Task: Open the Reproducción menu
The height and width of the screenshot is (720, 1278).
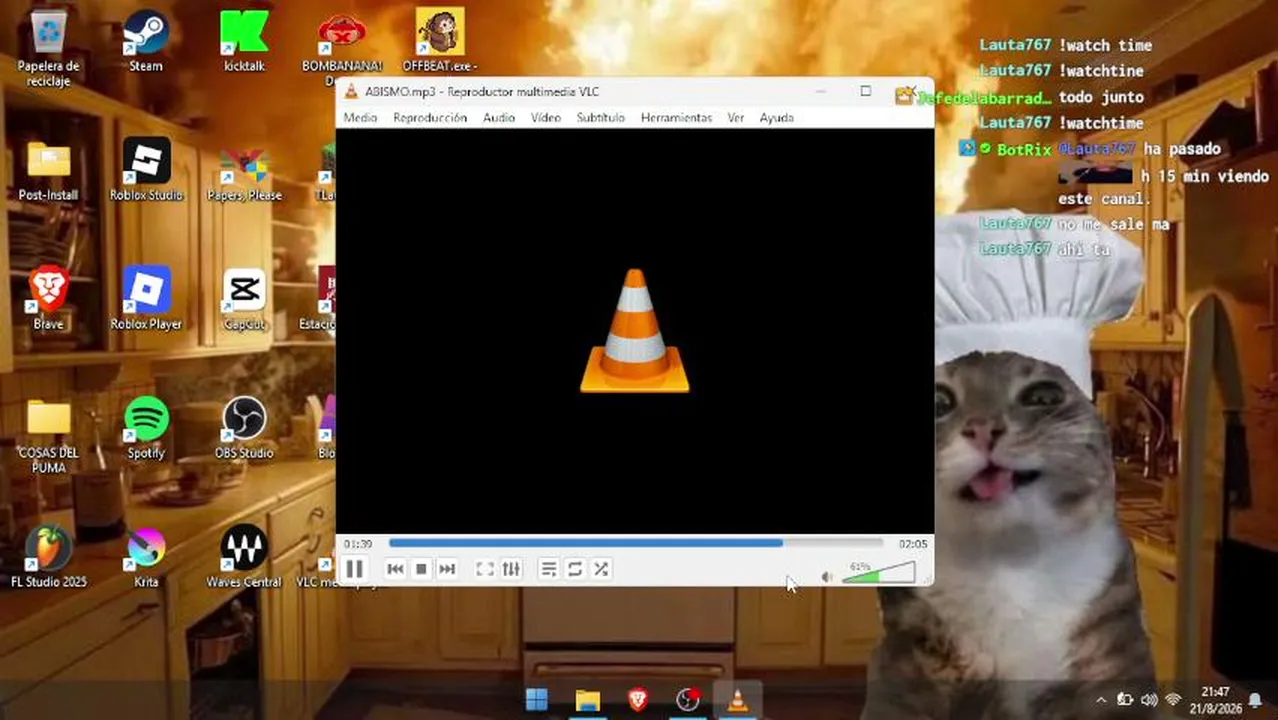Action: 430,118
